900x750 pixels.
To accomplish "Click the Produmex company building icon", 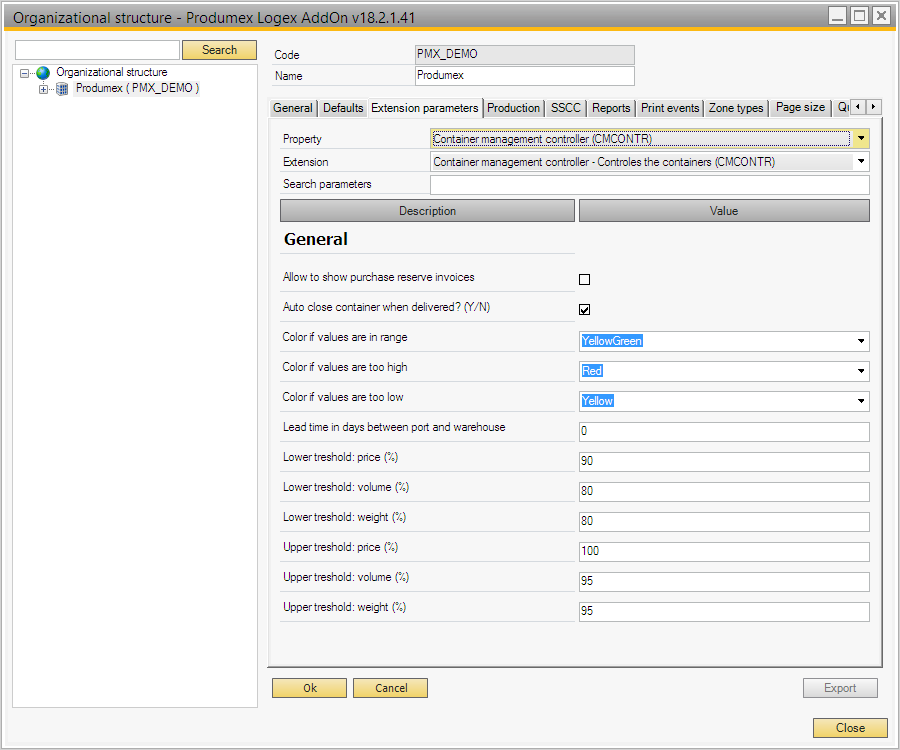I will (x=62, y=89).
